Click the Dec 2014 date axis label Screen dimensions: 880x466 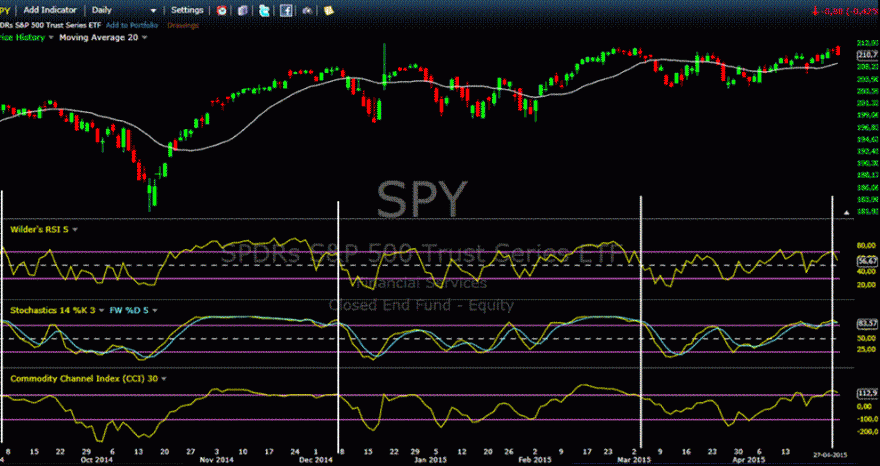[316, 459]
